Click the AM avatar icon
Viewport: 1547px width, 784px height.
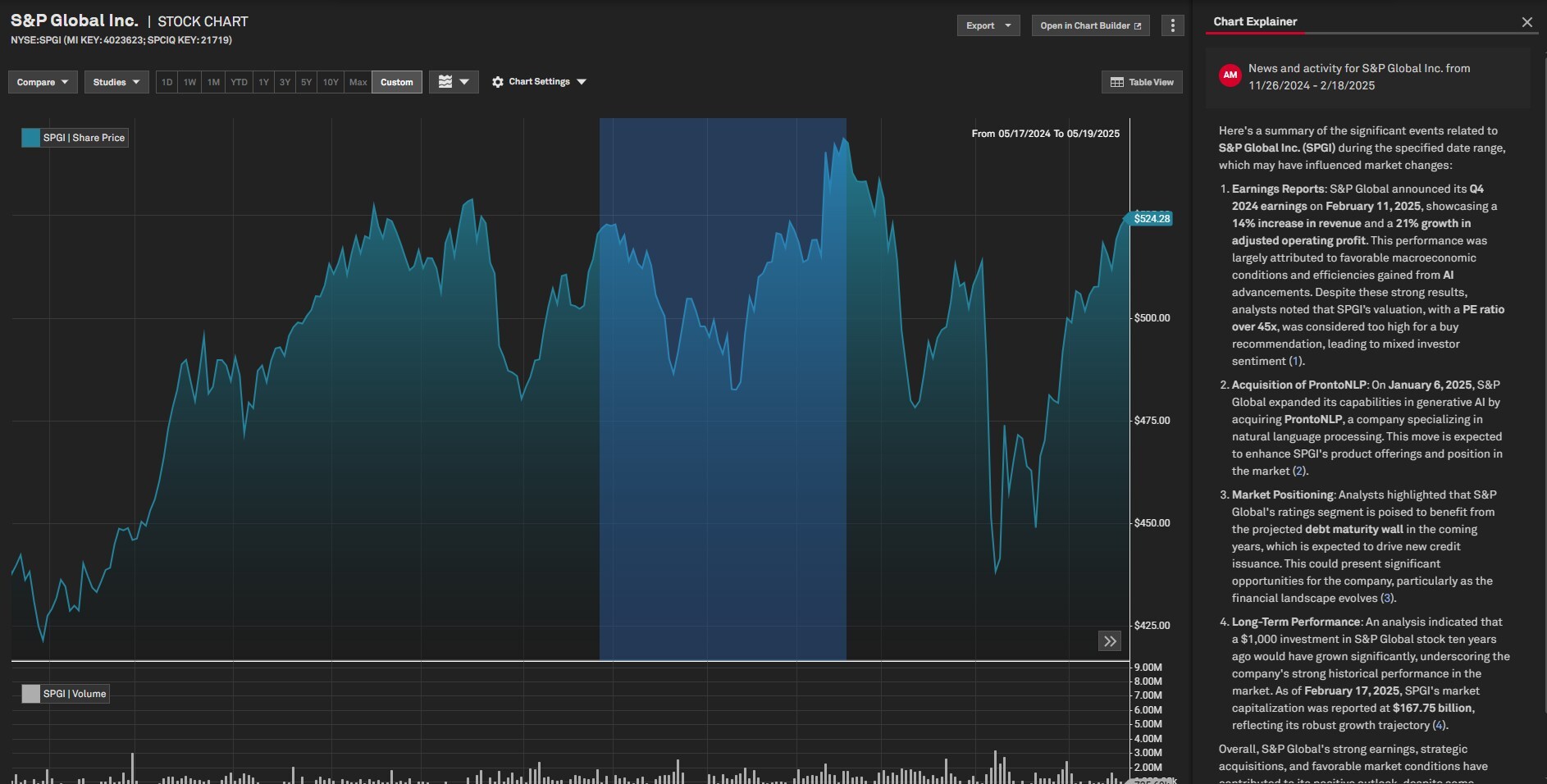tap(1230, 75)
